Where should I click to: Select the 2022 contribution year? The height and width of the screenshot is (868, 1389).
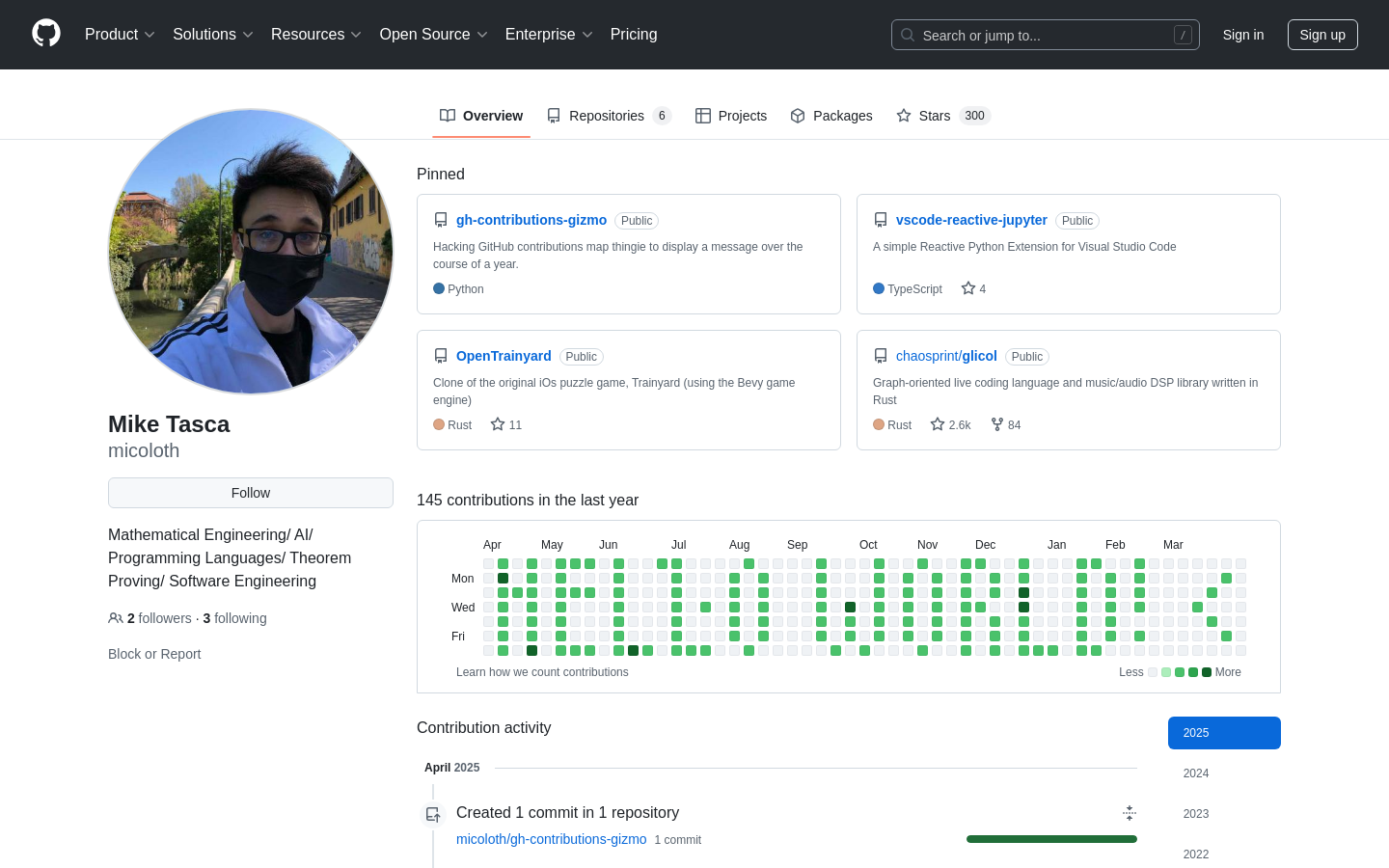point(1224,854)
